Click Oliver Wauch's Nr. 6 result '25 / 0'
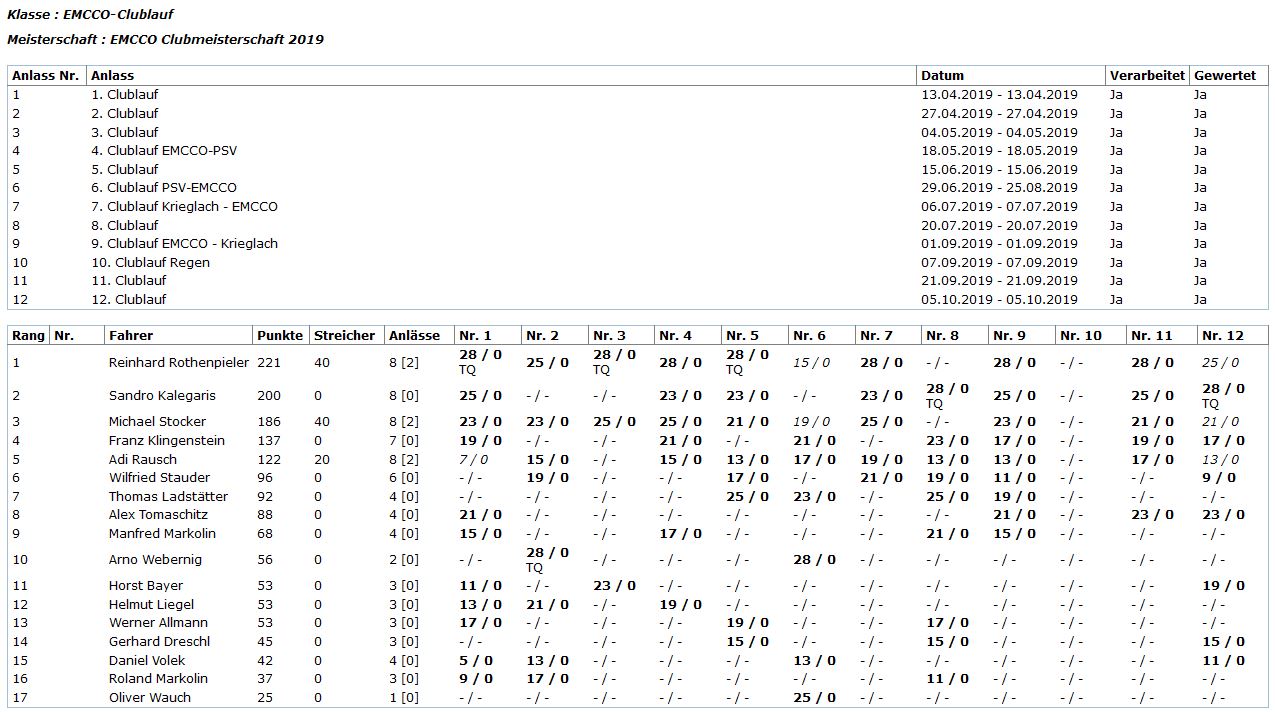The width and height of the screenshot is (1275, 712). pos(814,698)
